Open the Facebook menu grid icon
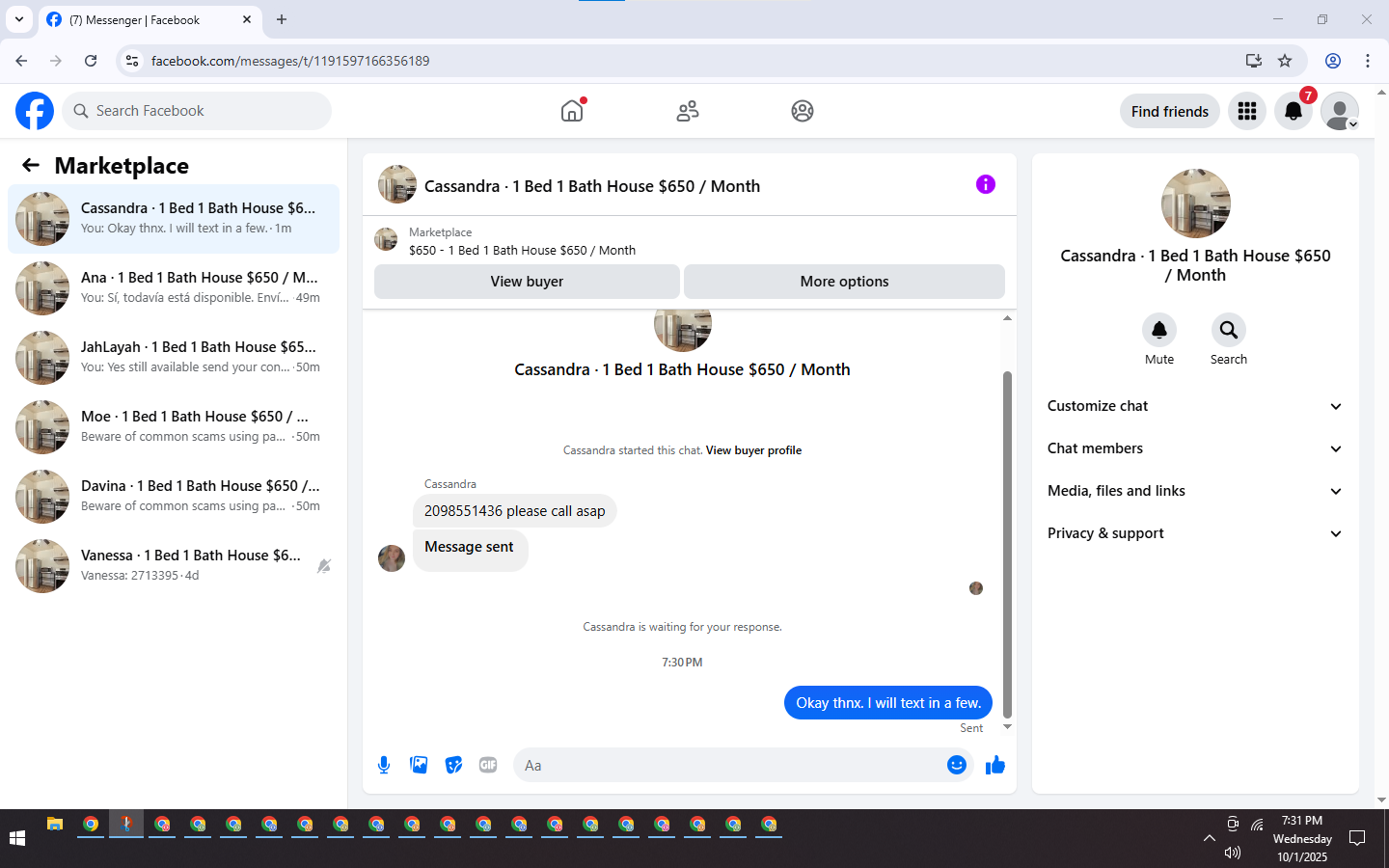This screenshot has width=1389, height=868. [x=1247, y=111]
